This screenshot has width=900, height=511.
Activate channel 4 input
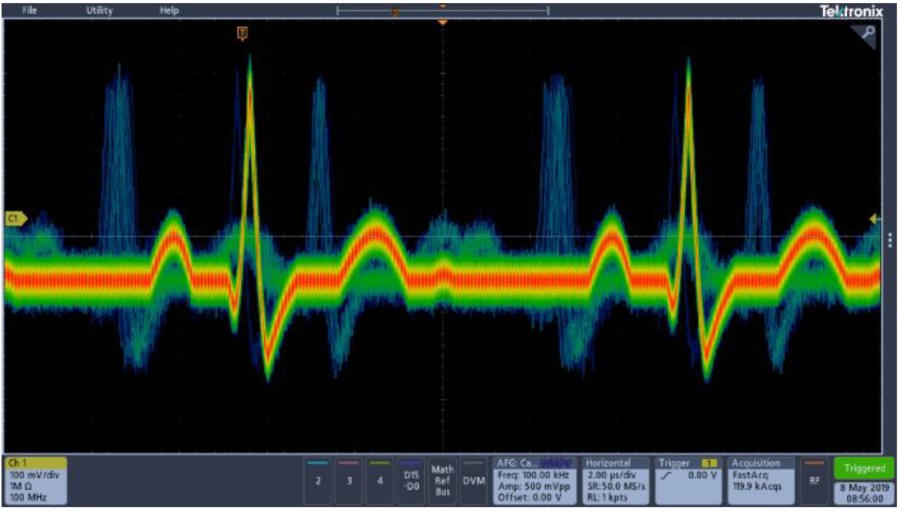point(379,479)
